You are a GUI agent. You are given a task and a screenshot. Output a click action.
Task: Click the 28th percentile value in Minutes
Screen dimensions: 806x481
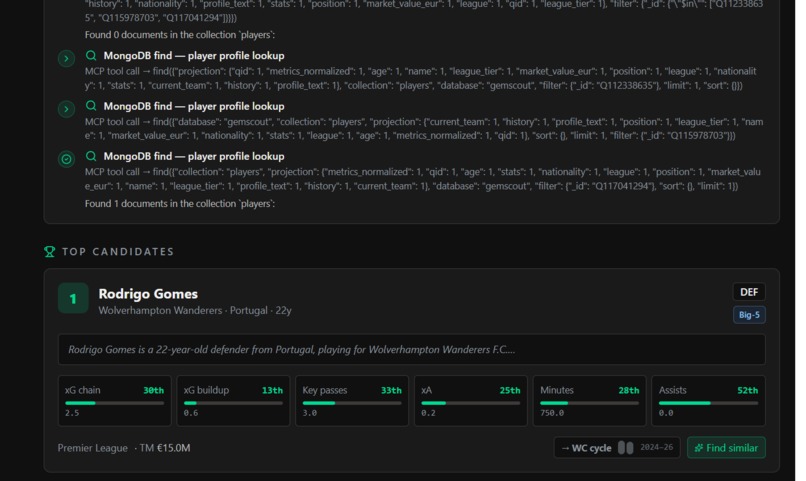[x=629, y=391]
